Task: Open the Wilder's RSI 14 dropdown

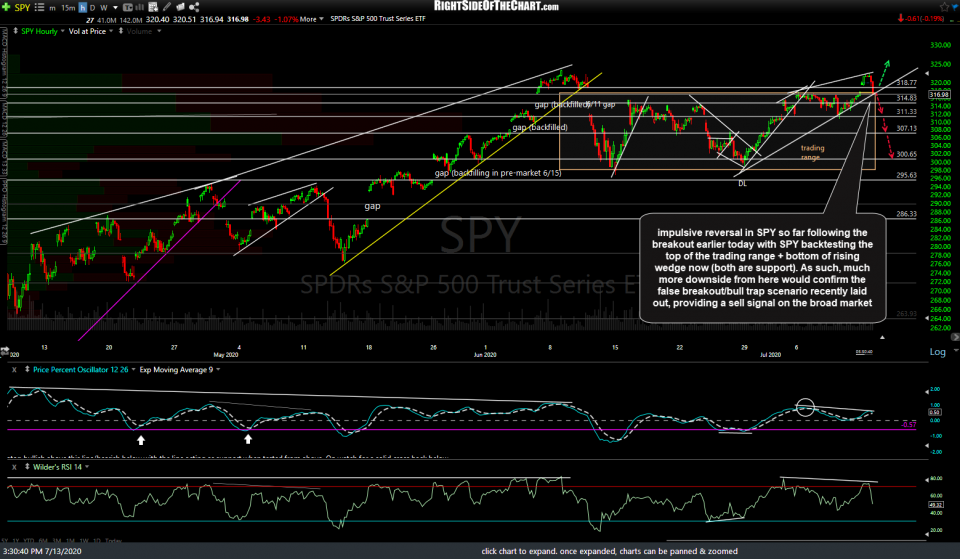Action: (87, 467)
